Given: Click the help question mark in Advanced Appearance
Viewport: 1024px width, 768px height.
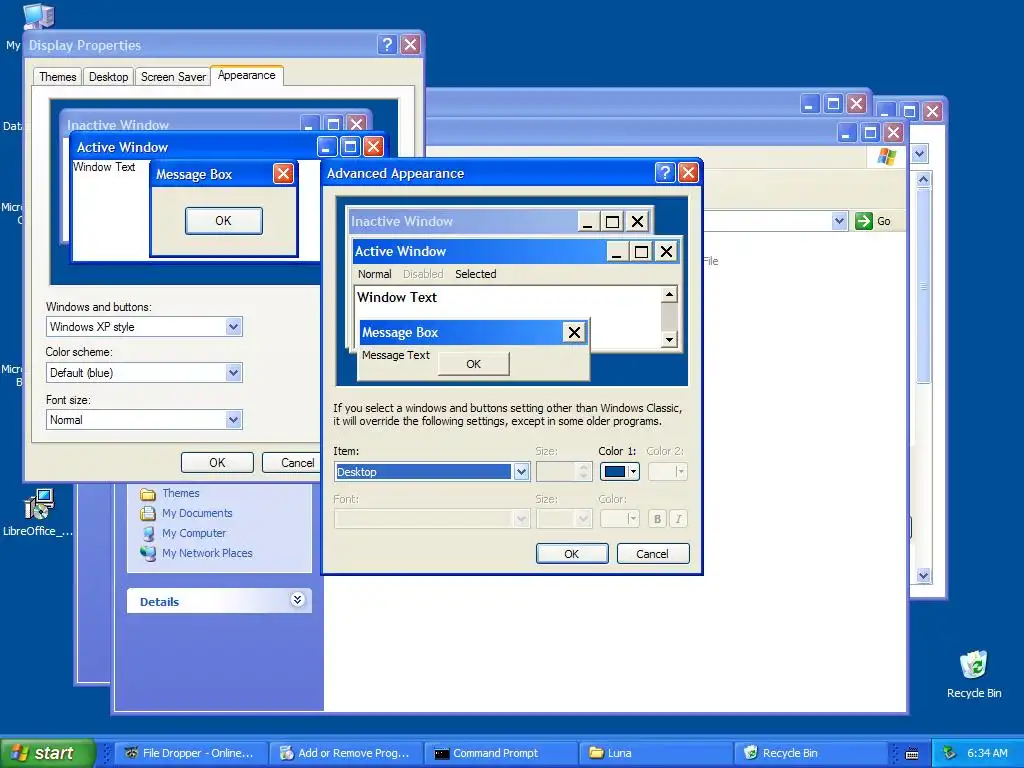Looking at the screenshot, I should coord(665,172).
